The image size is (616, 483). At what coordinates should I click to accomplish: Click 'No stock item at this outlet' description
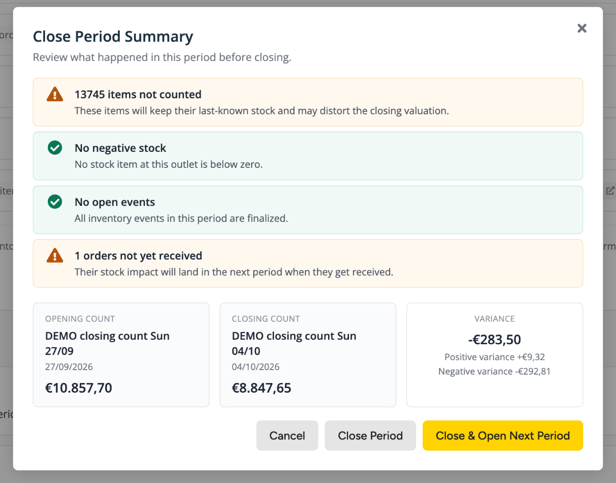click(169, 164)
